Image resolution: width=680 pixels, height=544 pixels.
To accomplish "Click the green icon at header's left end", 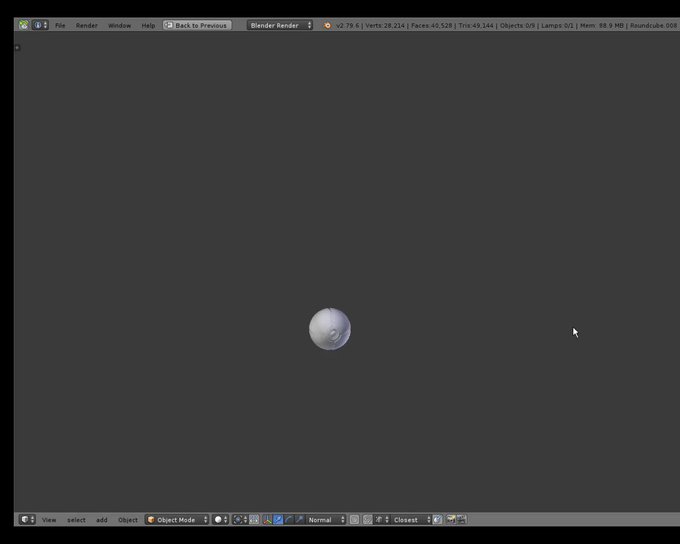I will [x=24, y=25].
